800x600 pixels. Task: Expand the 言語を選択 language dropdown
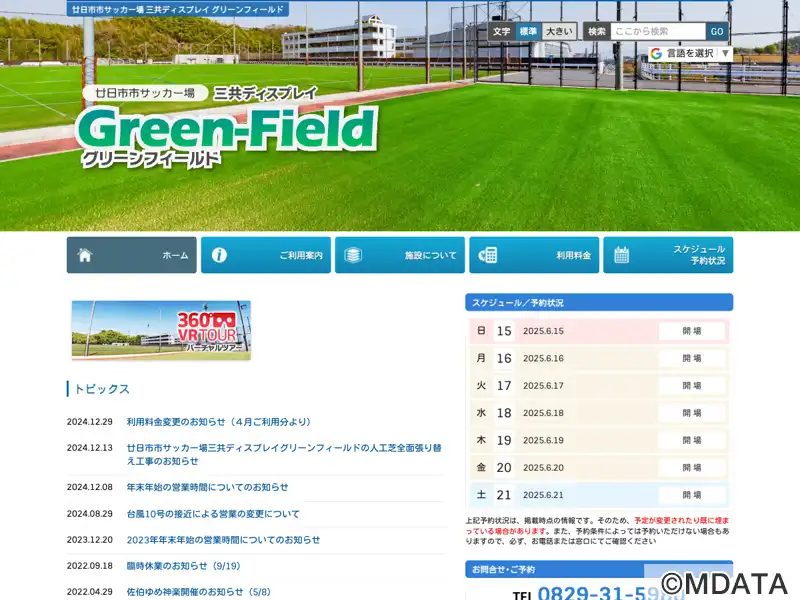click(690, 54)
